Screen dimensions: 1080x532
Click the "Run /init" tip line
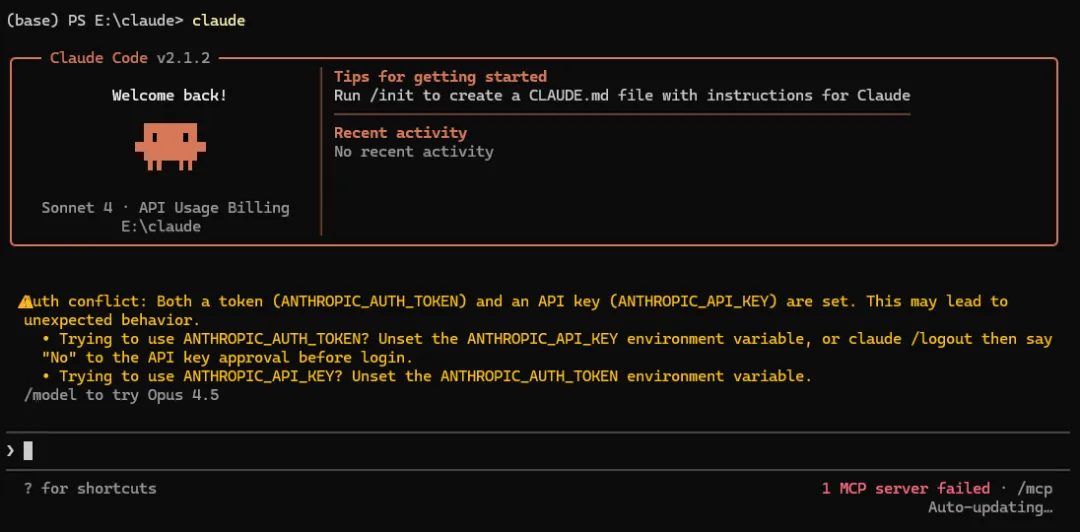tap(621, 96)
